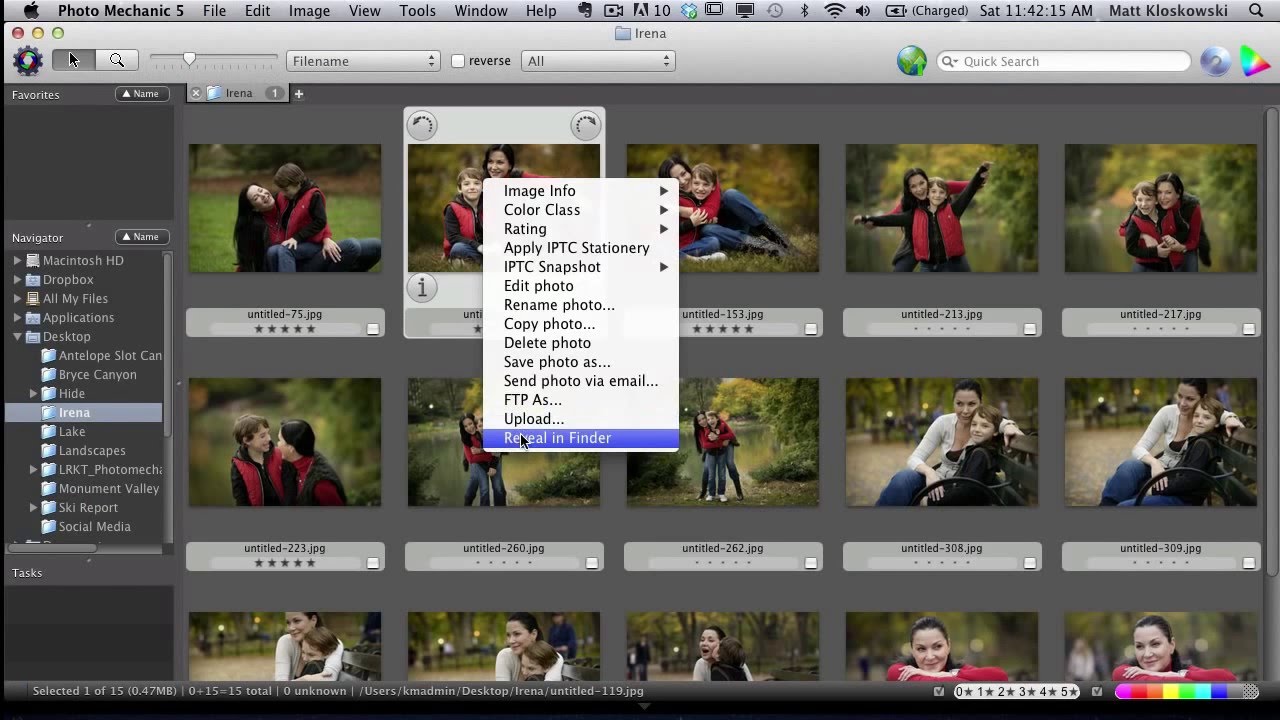
Task: Open the Photo Mechanic gear preferences icon
Action: [27, 61]
